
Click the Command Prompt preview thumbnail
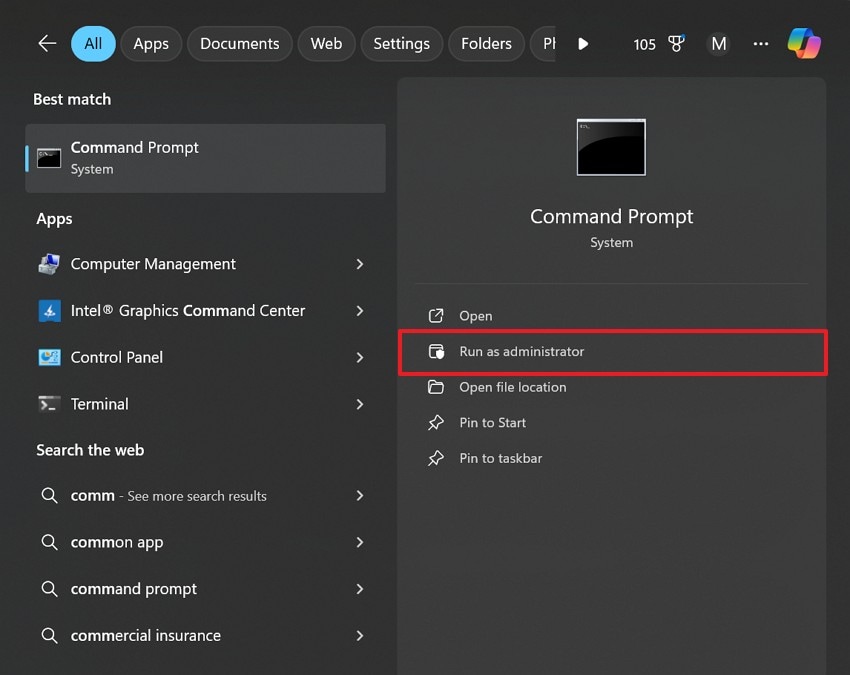[x=610, y=147]
